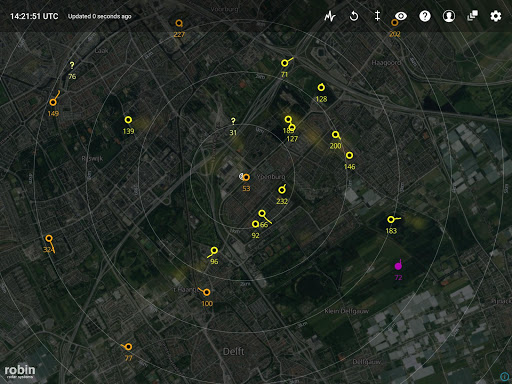Select yellow track marker 71

coord(284,63)
